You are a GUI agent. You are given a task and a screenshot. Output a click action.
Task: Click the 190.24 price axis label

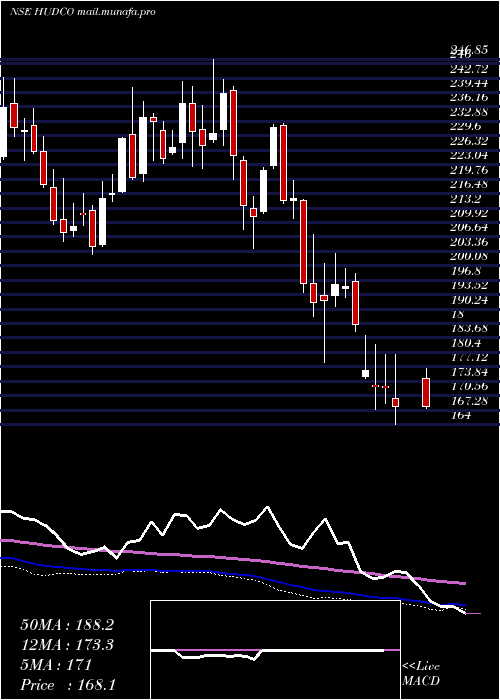[469, 300]
